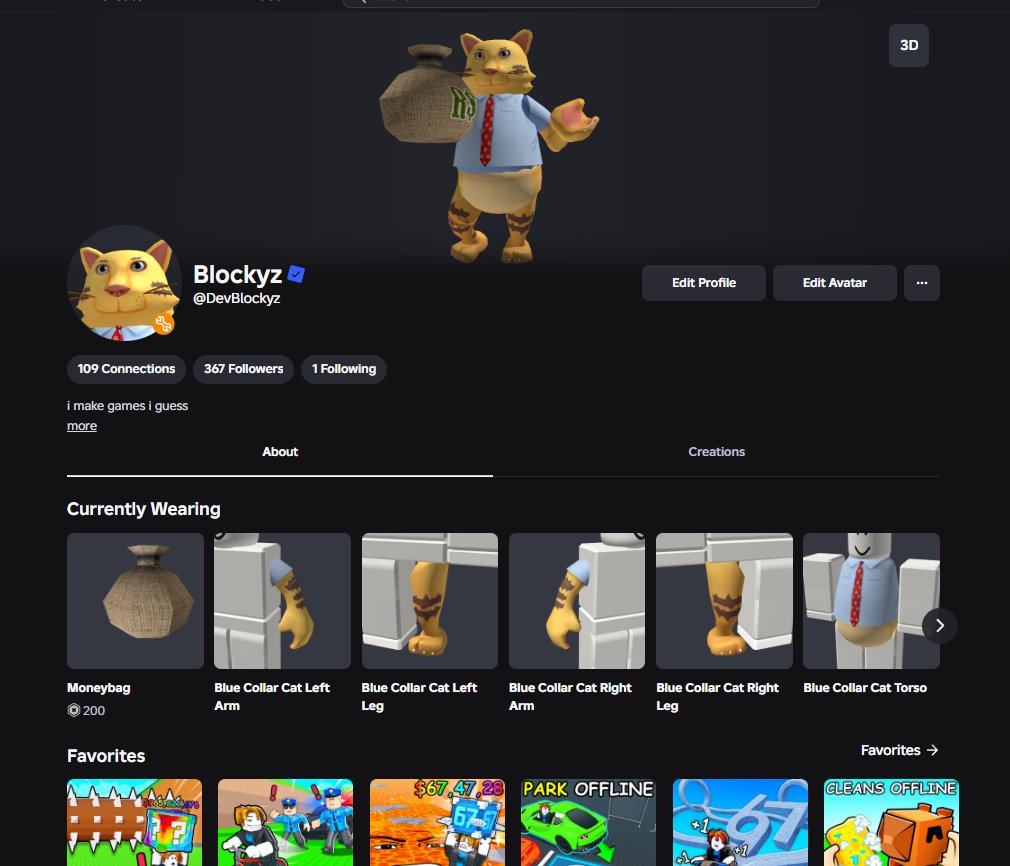Screen dimensions: 1010x866
Task: Click the orange Studio wrench badge on profile picture
Action: point(164,323)
